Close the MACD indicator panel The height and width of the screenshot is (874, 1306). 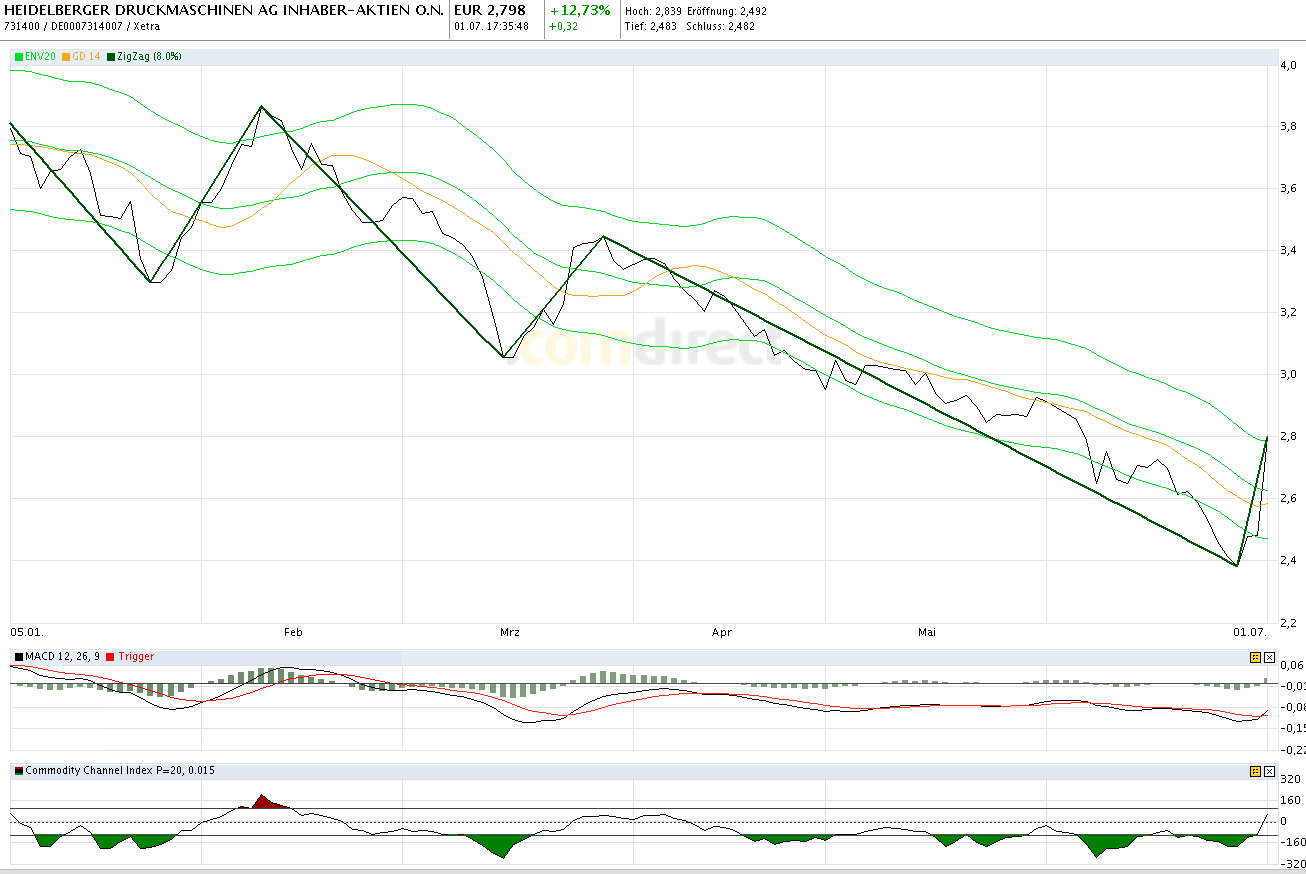click(x=1269, y=657)
